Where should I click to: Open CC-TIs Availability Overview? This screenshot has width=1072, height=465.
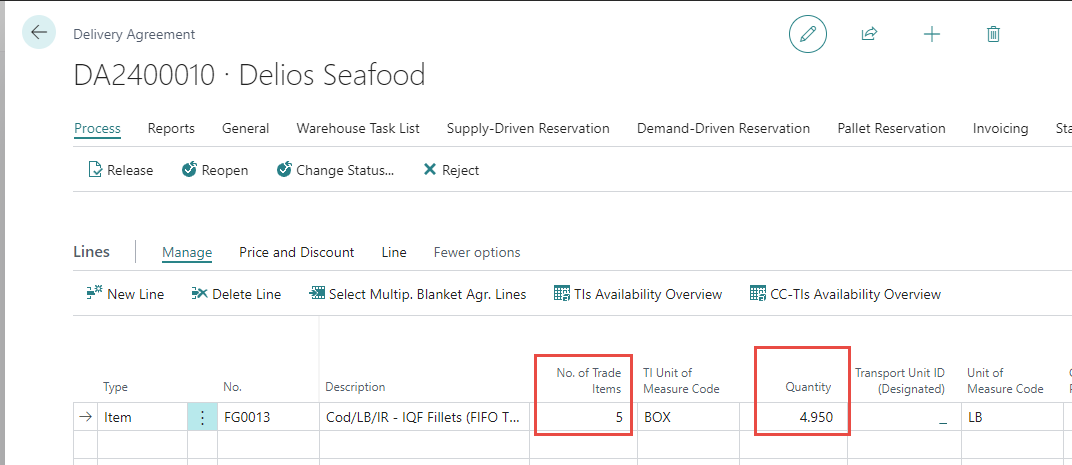(x=846, y=294)
